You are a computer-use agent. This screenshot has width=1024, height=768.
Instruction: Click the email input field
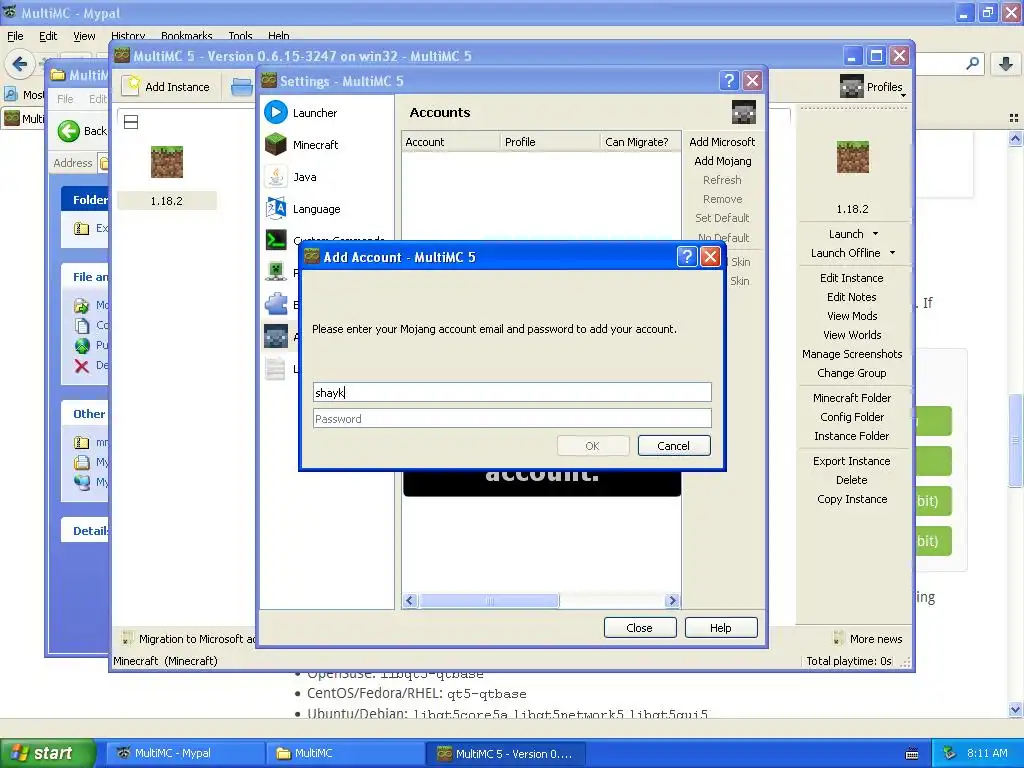(x=512, y=392)
